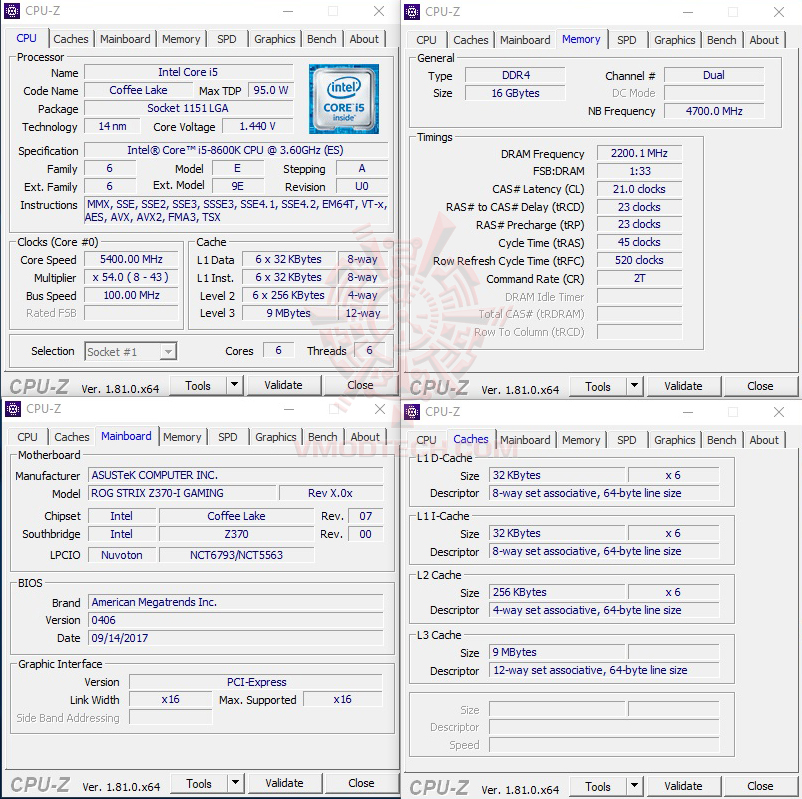Image resolution: width=802 pixels, height=799 pixels.
Task: Open SPD tab in CPU window
Action: (x=227, y=39)
